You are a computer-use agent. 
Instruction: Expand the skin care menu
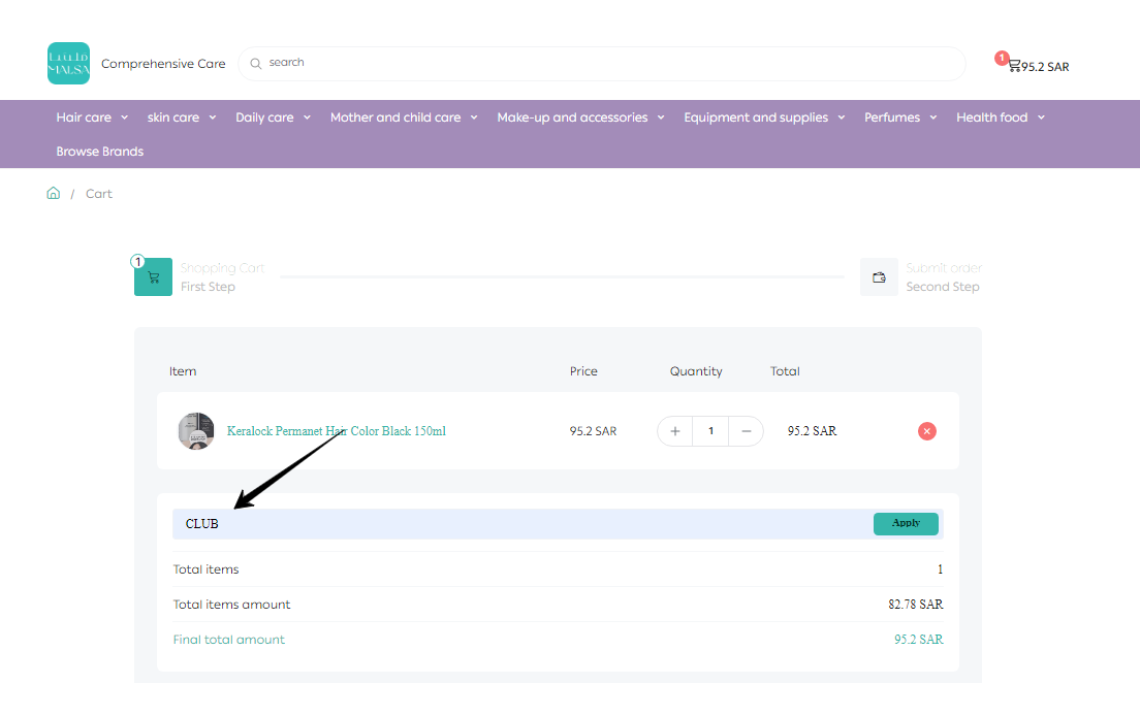click(181, 117)
